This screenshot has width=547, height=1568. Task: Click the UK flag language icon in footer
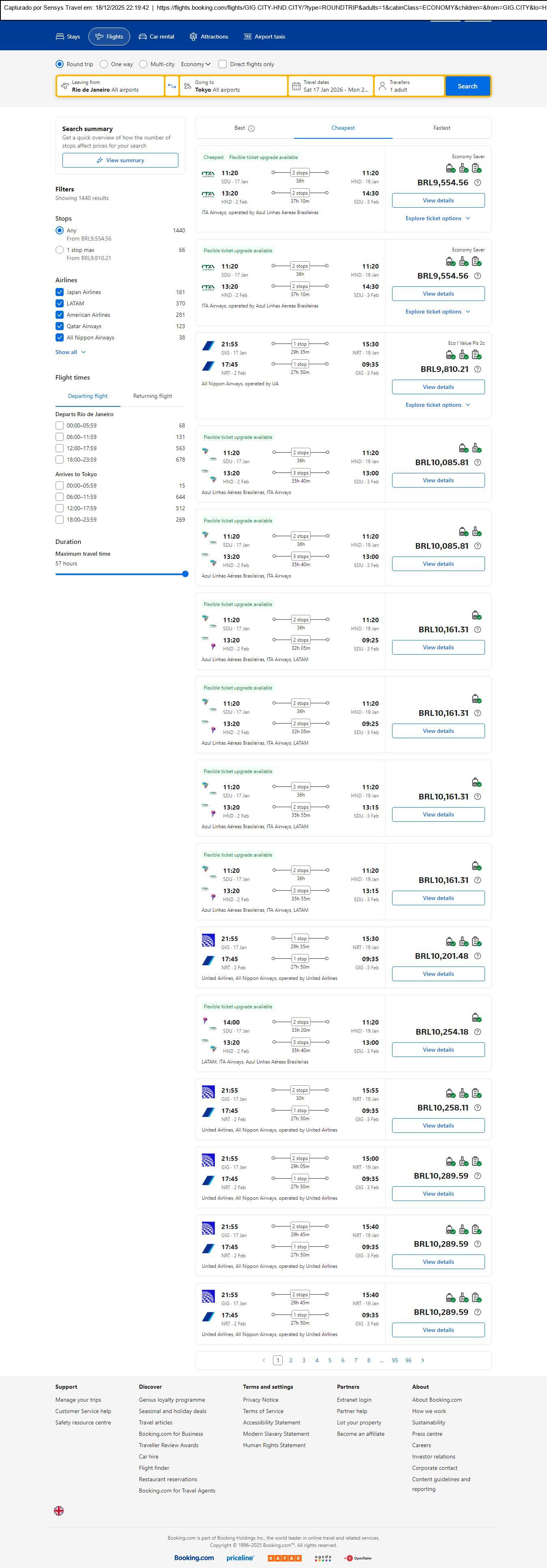[x=59, y=1510]
